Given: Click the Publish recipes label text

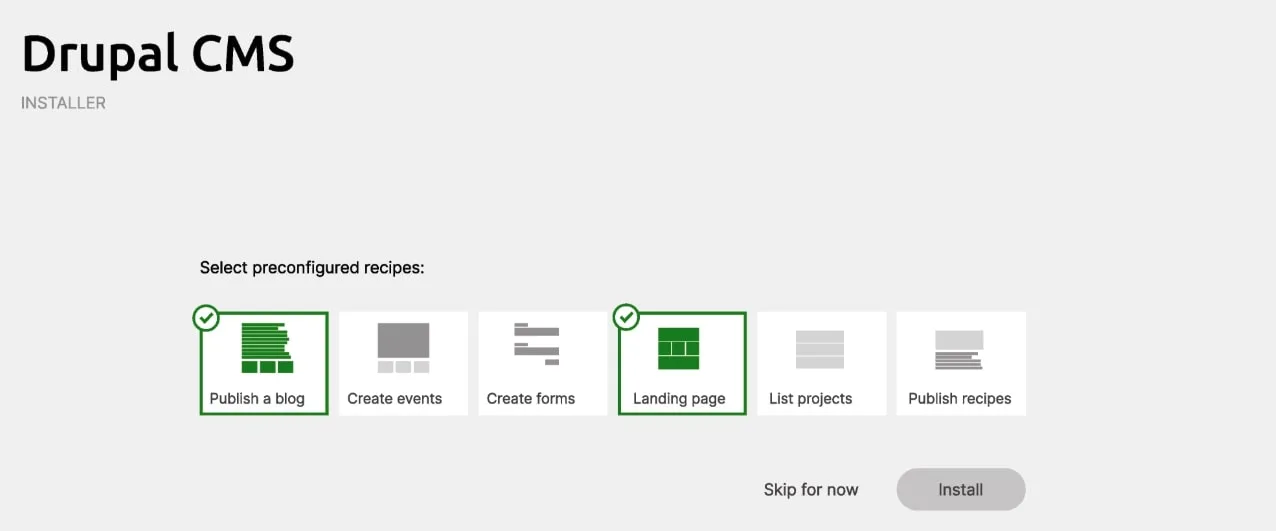Looking at the screenshot, I should coord(960,398).
